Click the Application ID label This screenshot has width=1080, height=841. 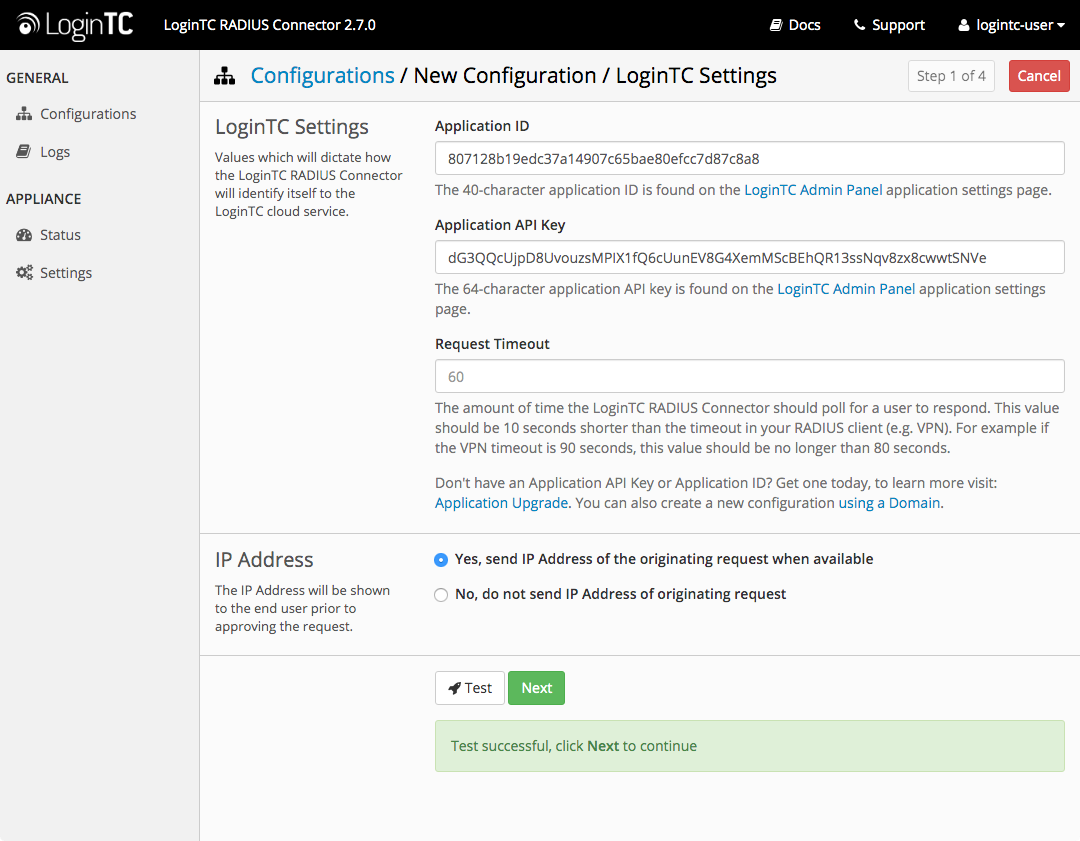point(482,126)
